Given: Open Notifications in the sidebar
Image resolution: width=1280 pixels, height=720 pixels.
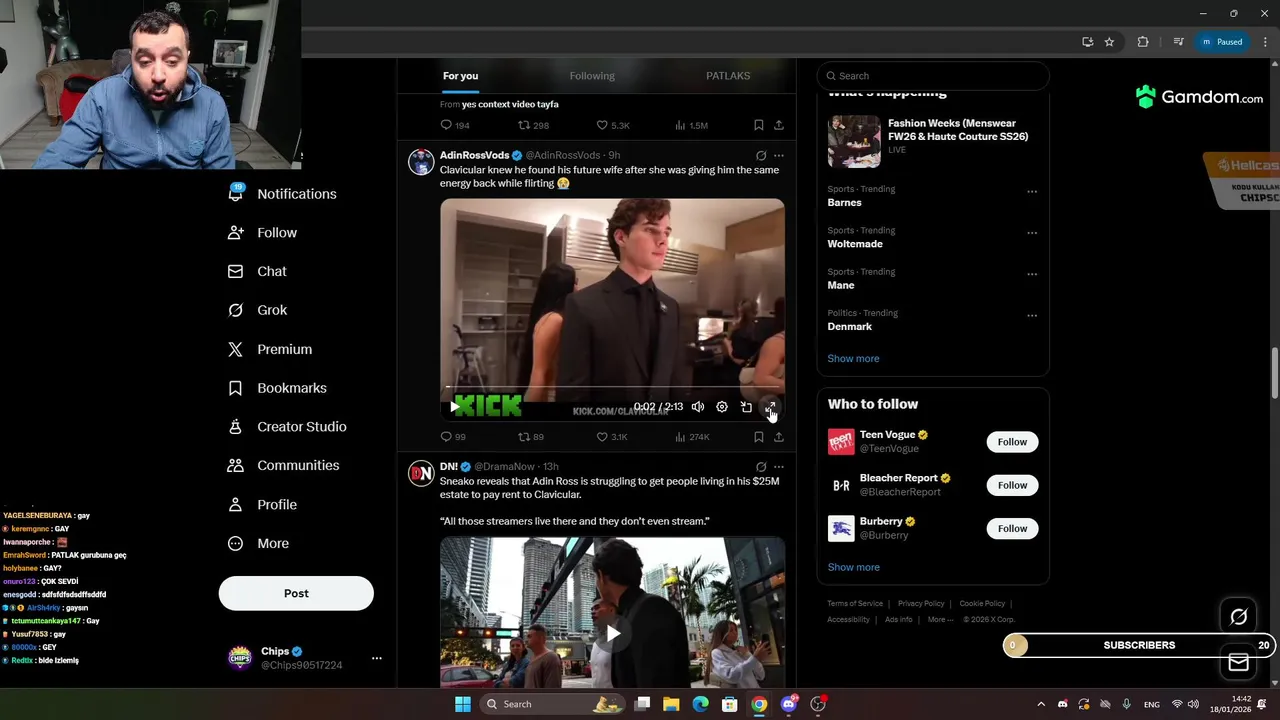Looking at the screenshot, I should tap(282, 194).
